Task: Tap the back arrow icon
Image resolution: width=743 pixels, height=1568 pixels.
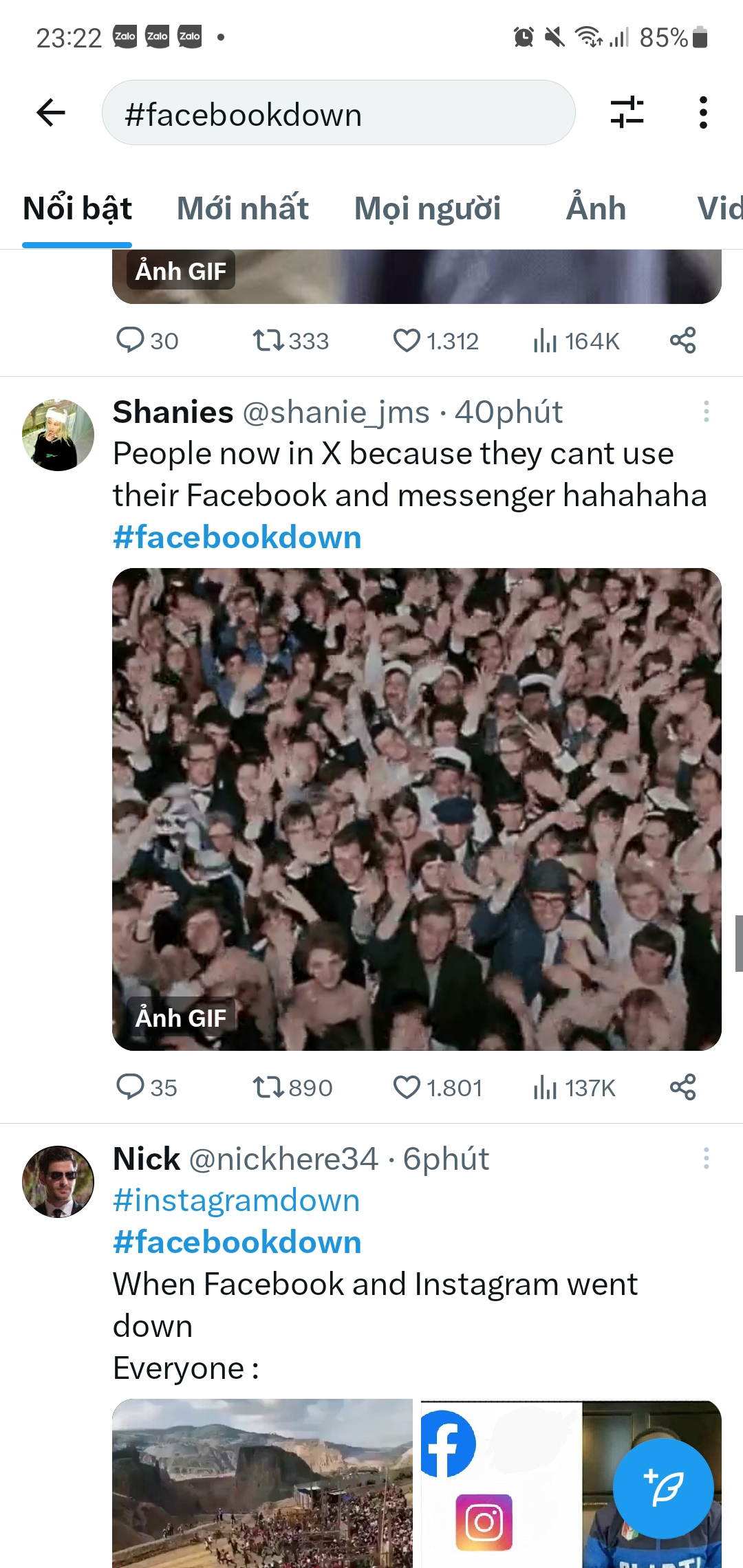Action: point(51,113)
